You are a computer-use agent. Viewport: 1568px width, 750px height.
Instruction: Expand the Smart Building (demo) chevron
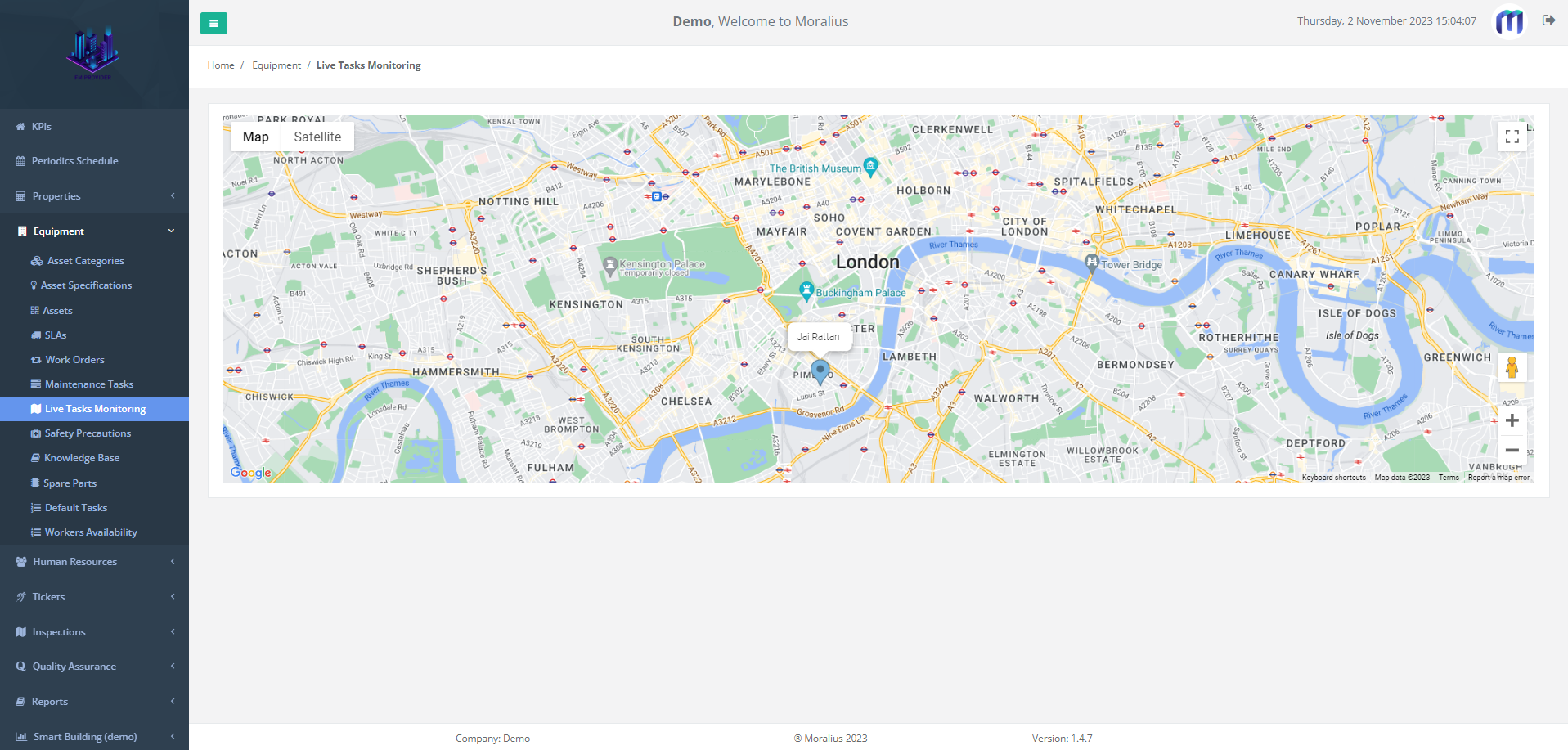[173, 737]
